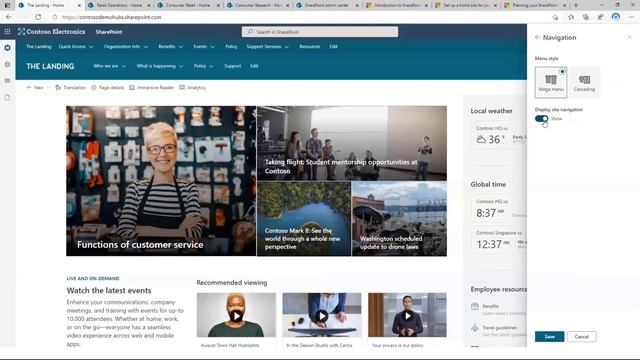Image resolution: width=640 pixels, height=360 pixels.
Task: Open browser collections icon
Action: click(586, 17)
